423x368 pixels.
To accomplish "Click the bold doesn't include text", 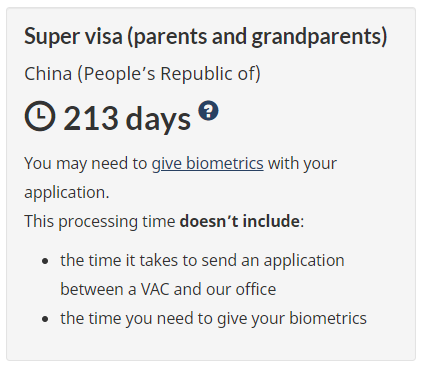I will (240, 221).
